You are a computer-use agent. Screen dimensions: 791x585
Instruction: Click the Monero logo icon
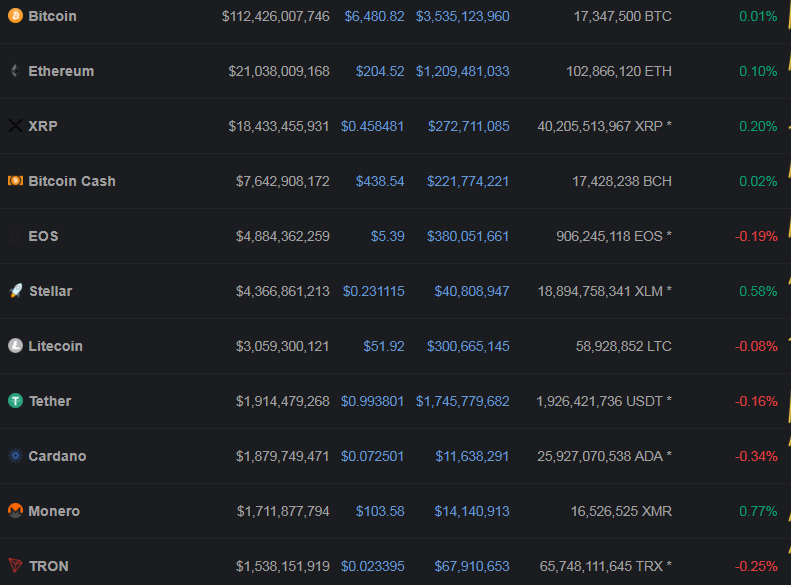coord(15,511)
